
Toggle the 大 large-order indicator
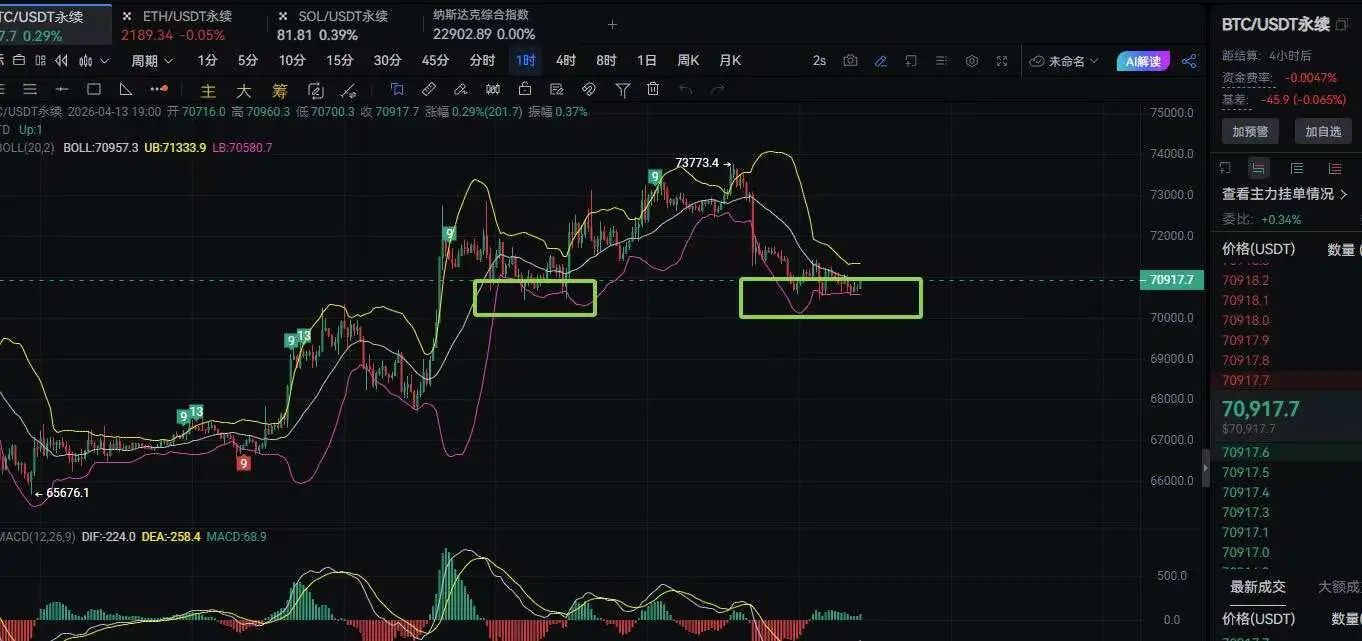(243, 90)
